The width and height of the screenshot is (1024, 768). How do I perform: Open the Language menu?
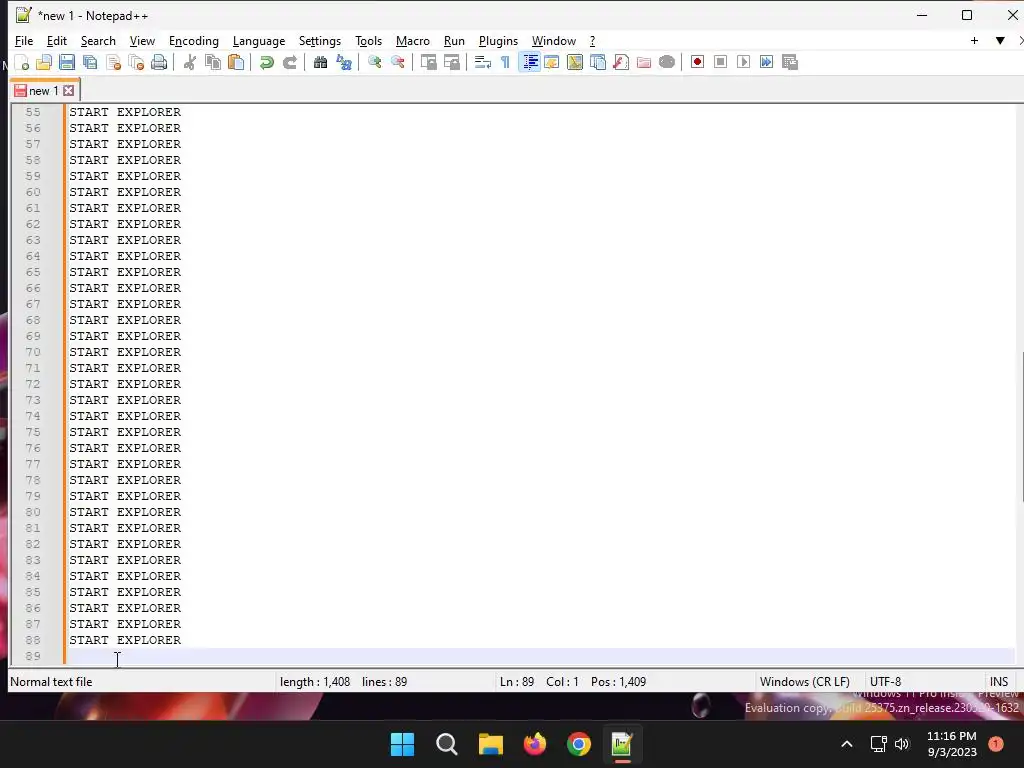[x=259, y=40]
